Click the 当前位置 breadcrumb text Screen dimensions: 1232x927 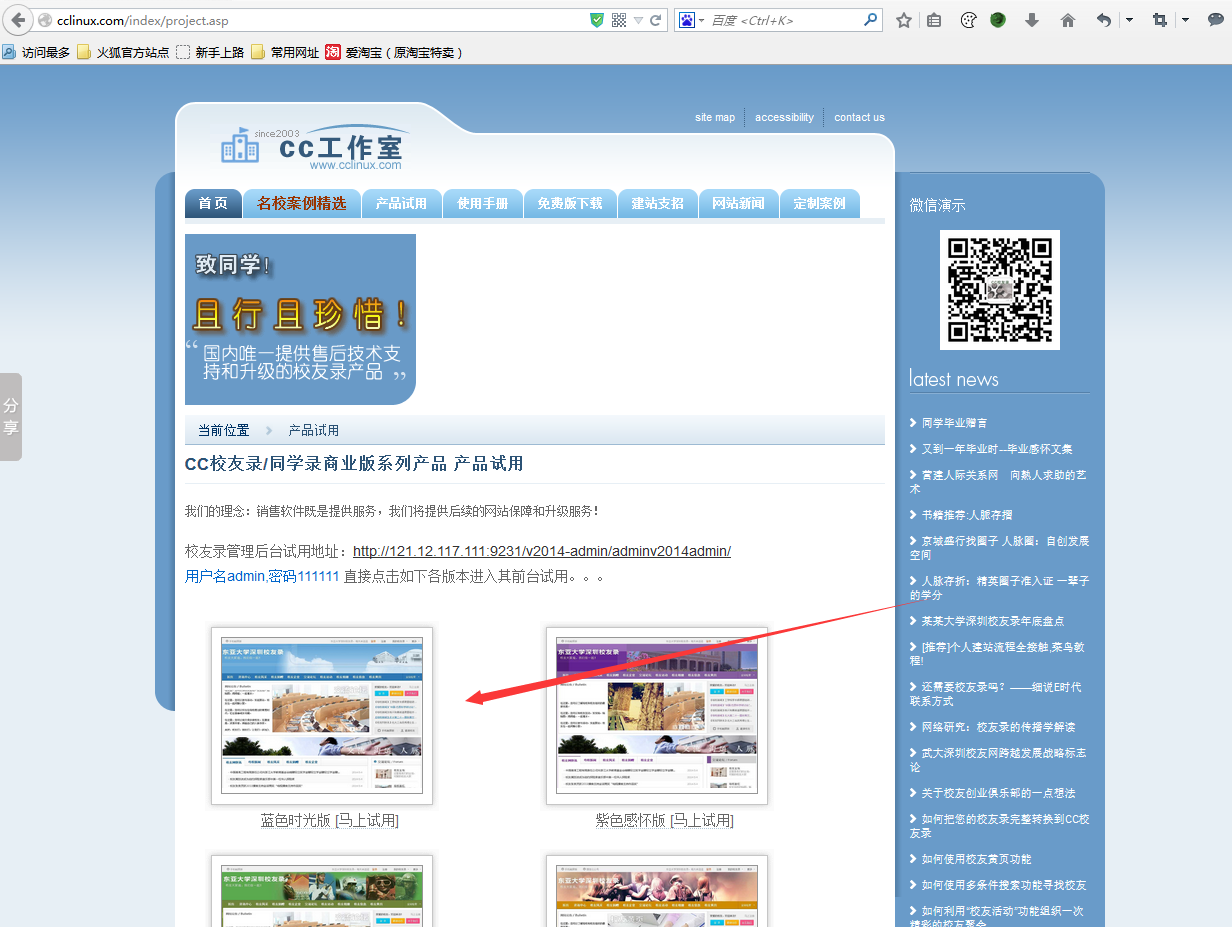tap(223, 430)
